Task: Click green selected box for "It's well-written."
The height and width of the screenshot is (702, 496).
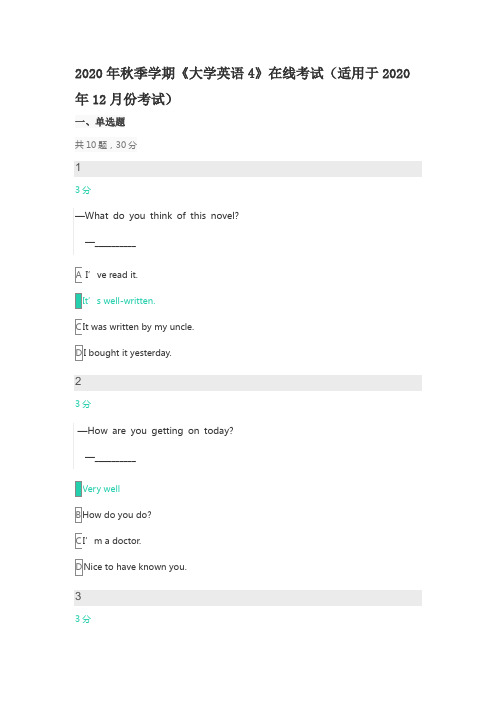Action: coord(78,301)
